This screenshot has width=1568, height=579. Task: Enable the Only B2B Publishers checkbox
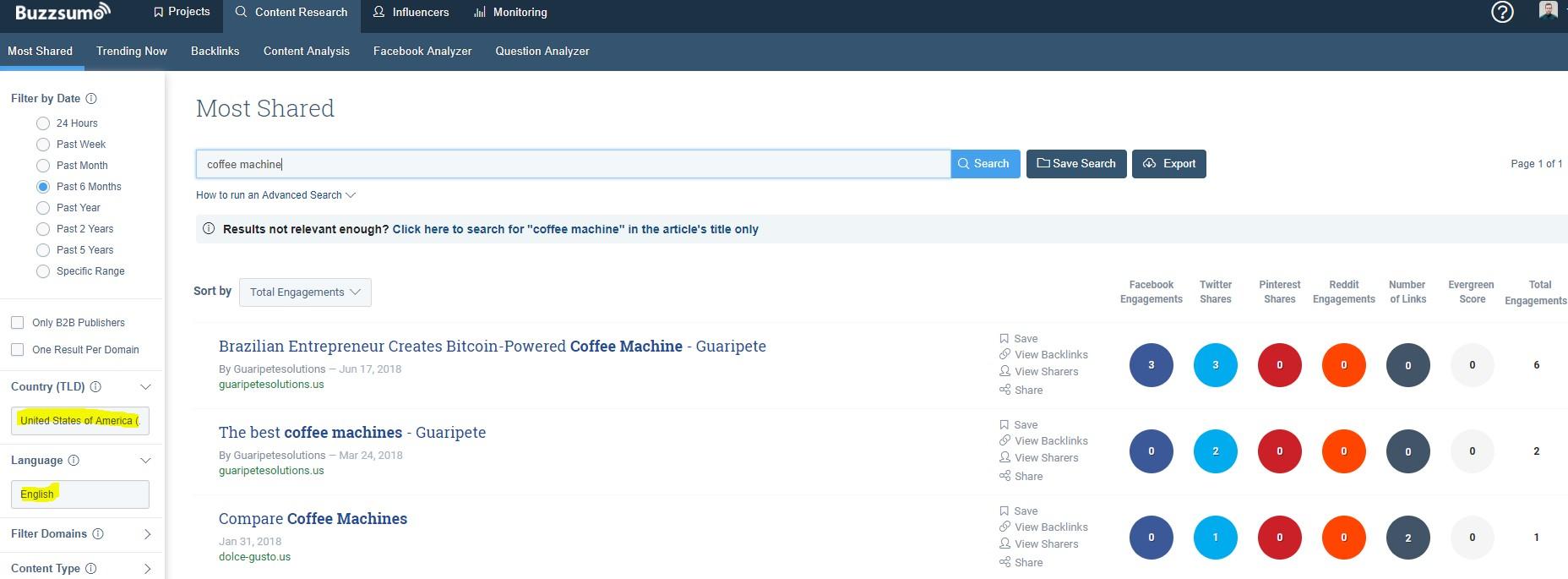[17, 323]
